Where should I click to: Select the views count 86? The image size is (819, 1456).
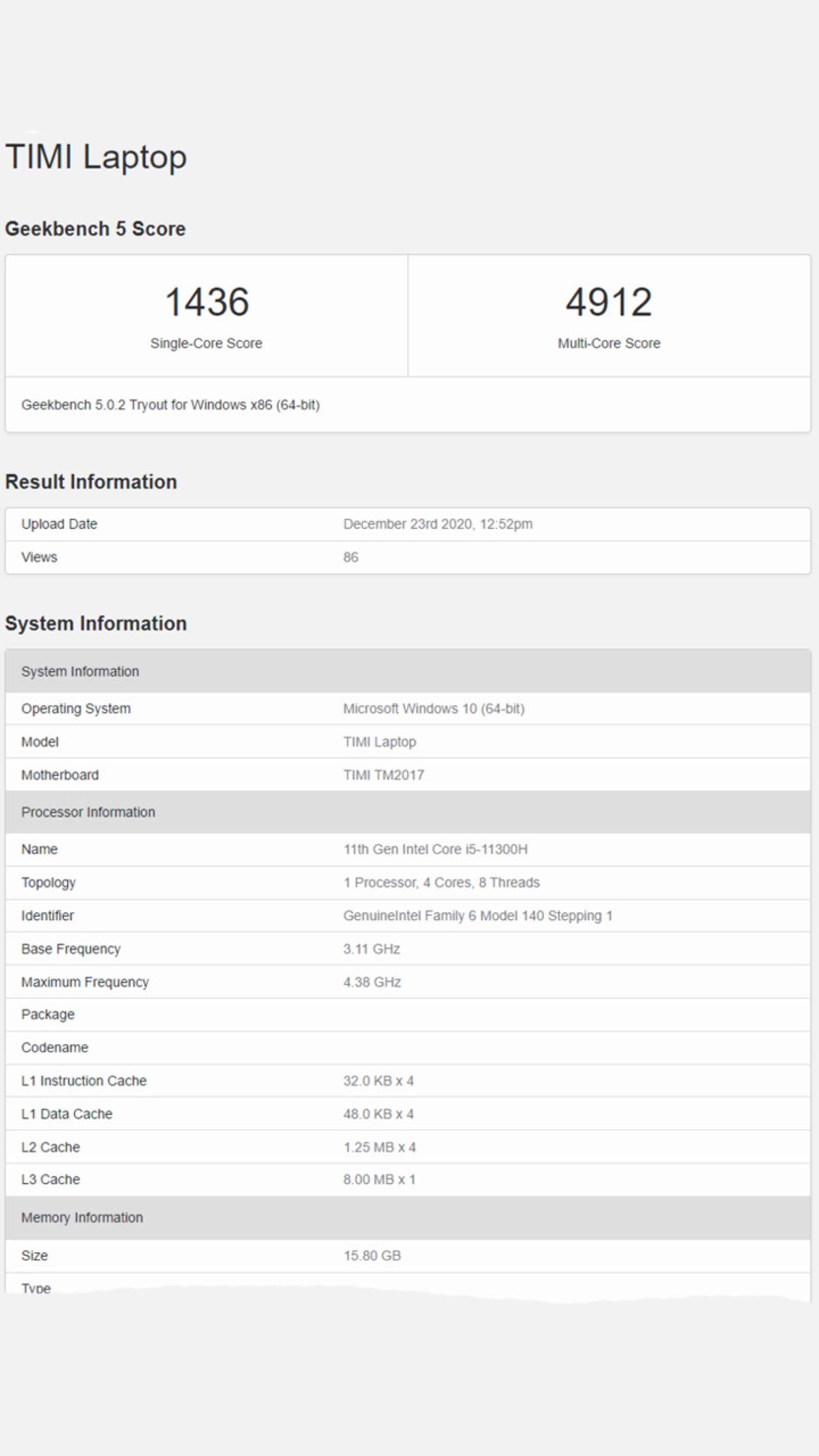(351, 557)
